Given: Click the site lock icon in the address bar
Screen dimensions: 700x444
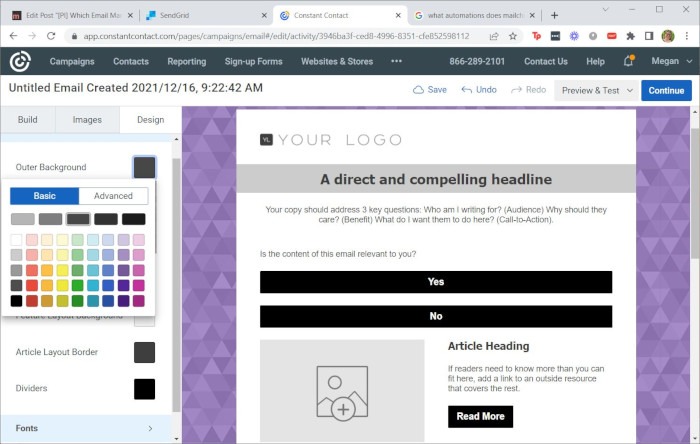Looking at the screenshot, I should tap(74, 36).
